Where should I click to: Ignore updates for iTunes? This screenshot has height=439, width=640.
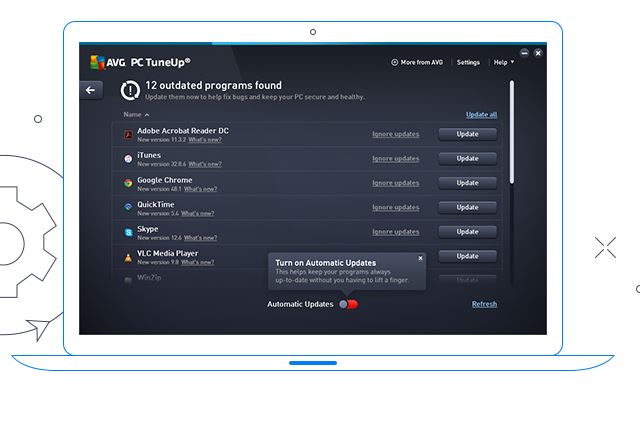coord(396,159)
